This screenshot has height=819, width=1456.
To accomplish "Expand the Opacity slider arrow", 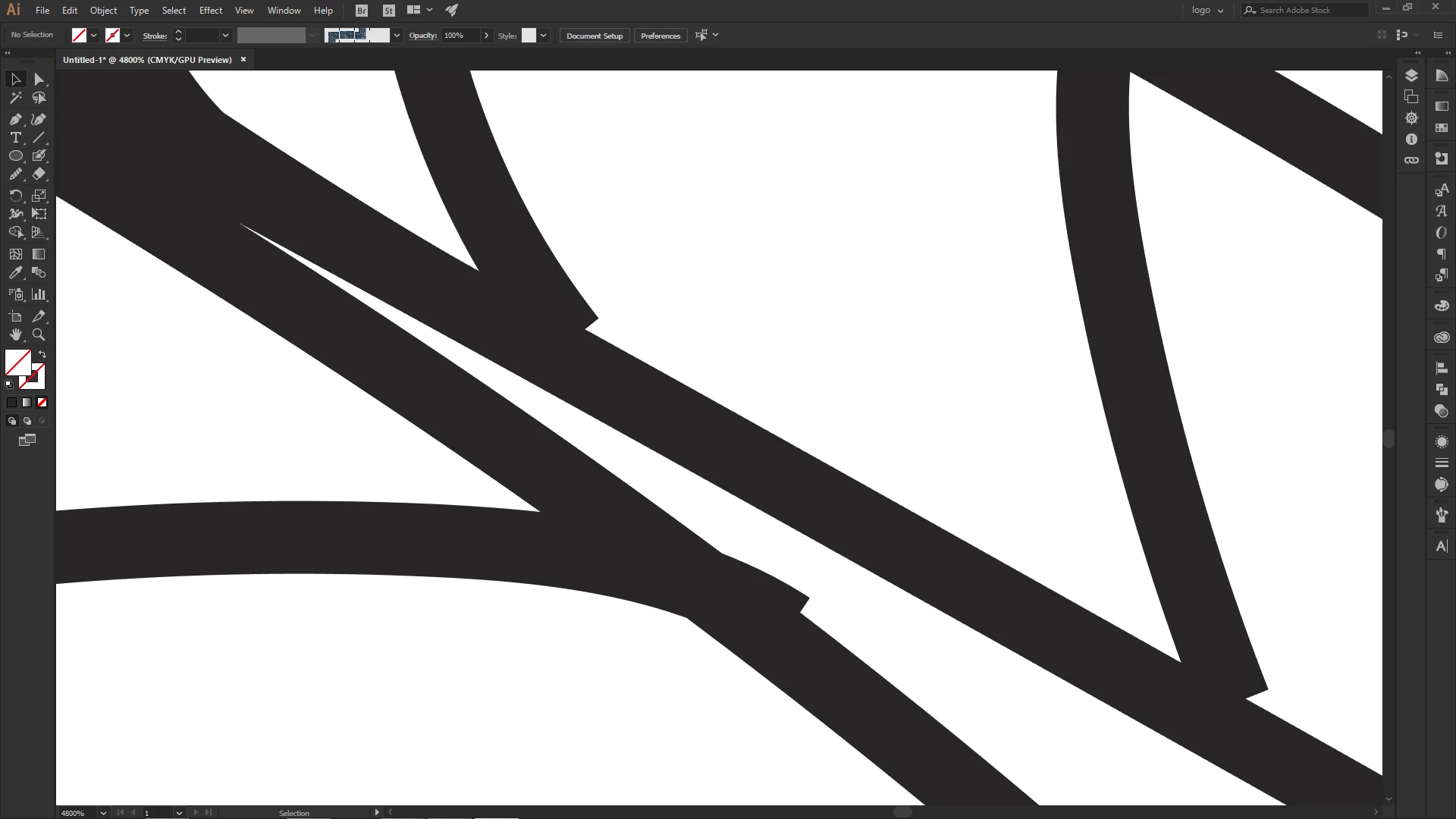I will click(x=486, y=36).
